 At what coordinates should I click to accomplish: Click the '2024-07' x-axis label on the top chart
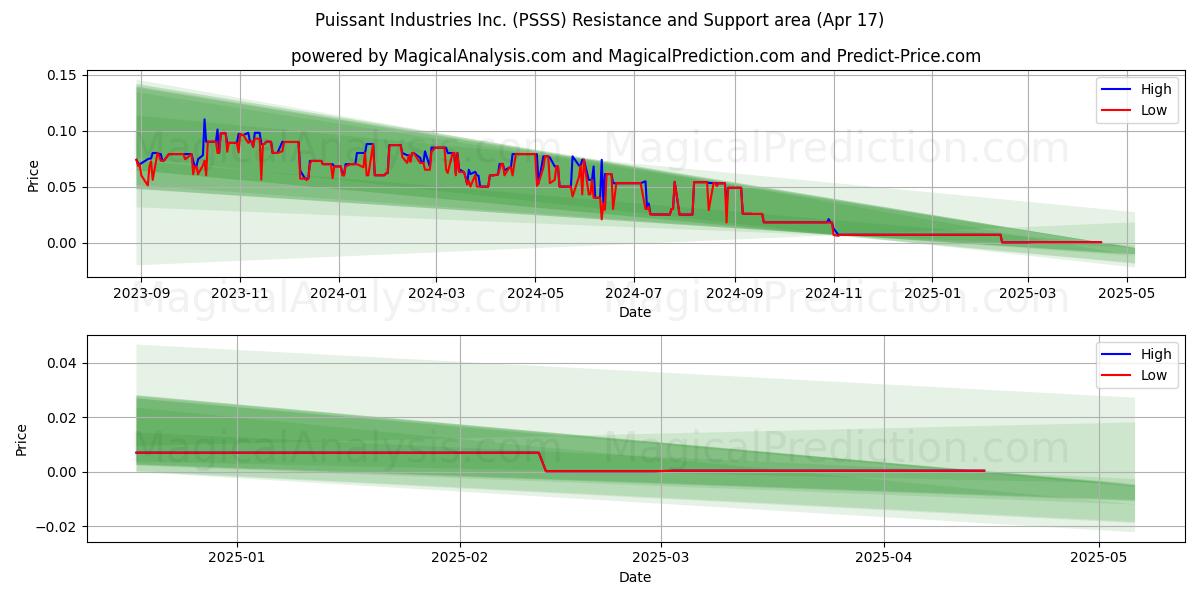tap(633, 293)
